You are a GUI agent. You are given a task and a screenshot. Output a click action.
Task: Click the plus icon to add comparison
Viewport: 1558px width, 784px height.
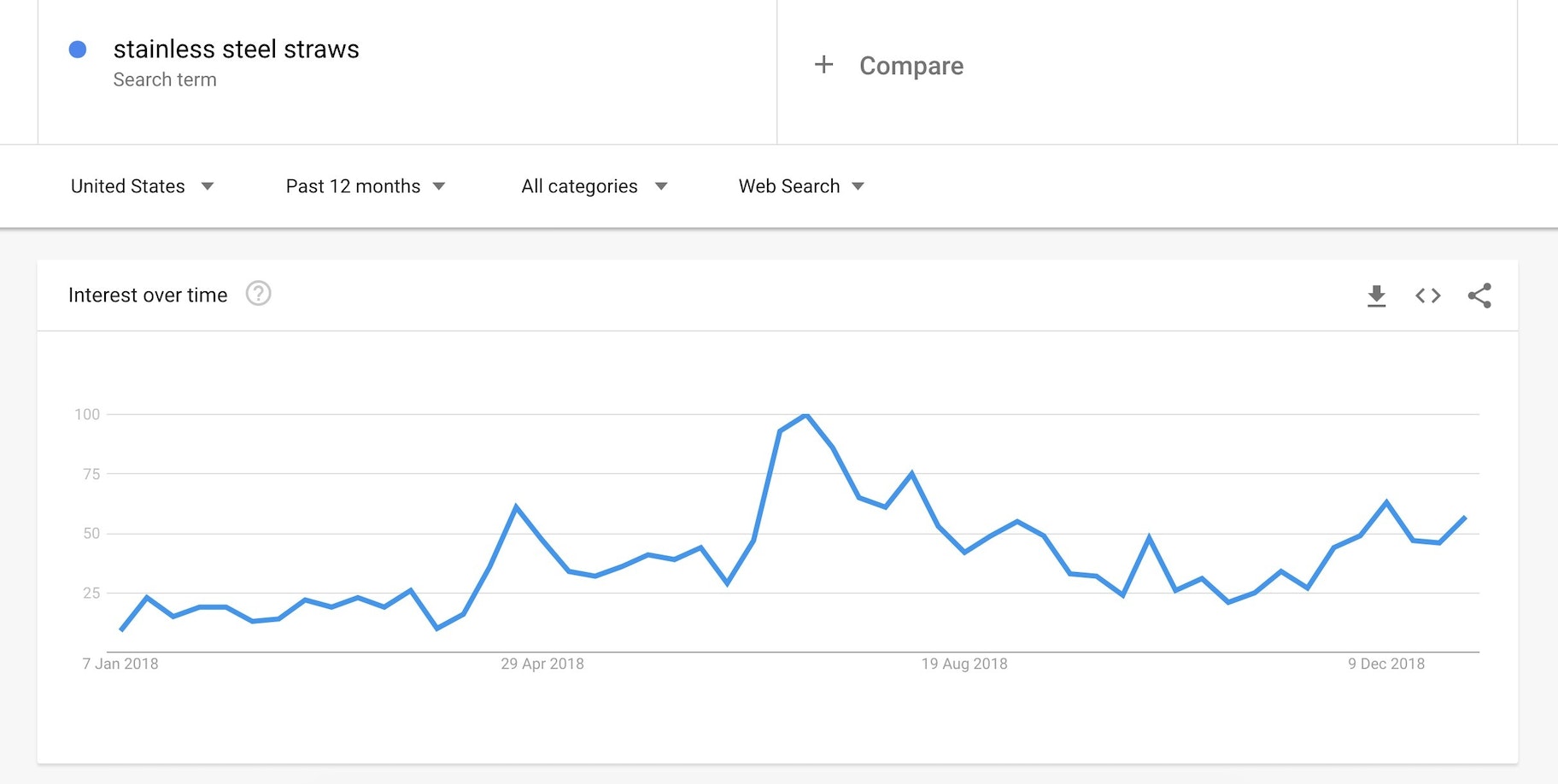coord(823,65)
